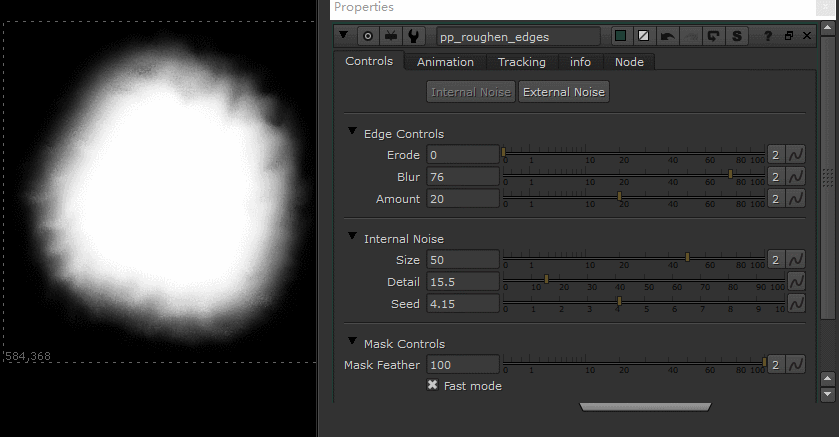Click the dotted grip on the properties scrollbar
839x437 pixels.
tap(827, 178)
